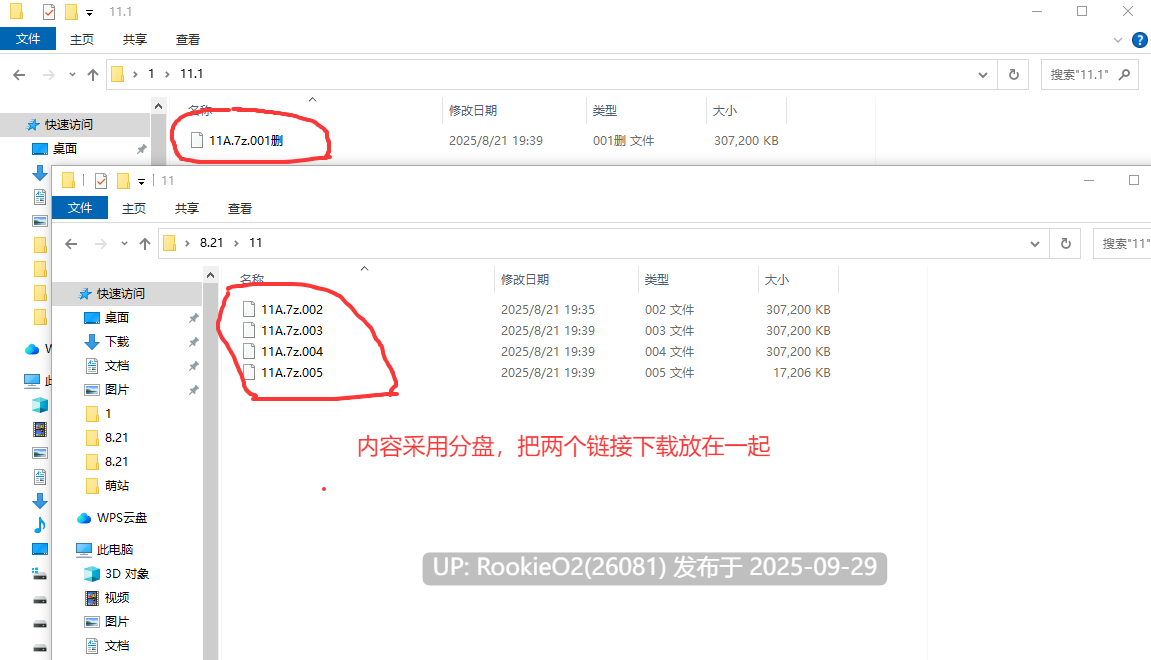The height and width of the screenshot is (660, 1151).
Task: Refresh the 11.1 folder view
Action: point(1014,74)
